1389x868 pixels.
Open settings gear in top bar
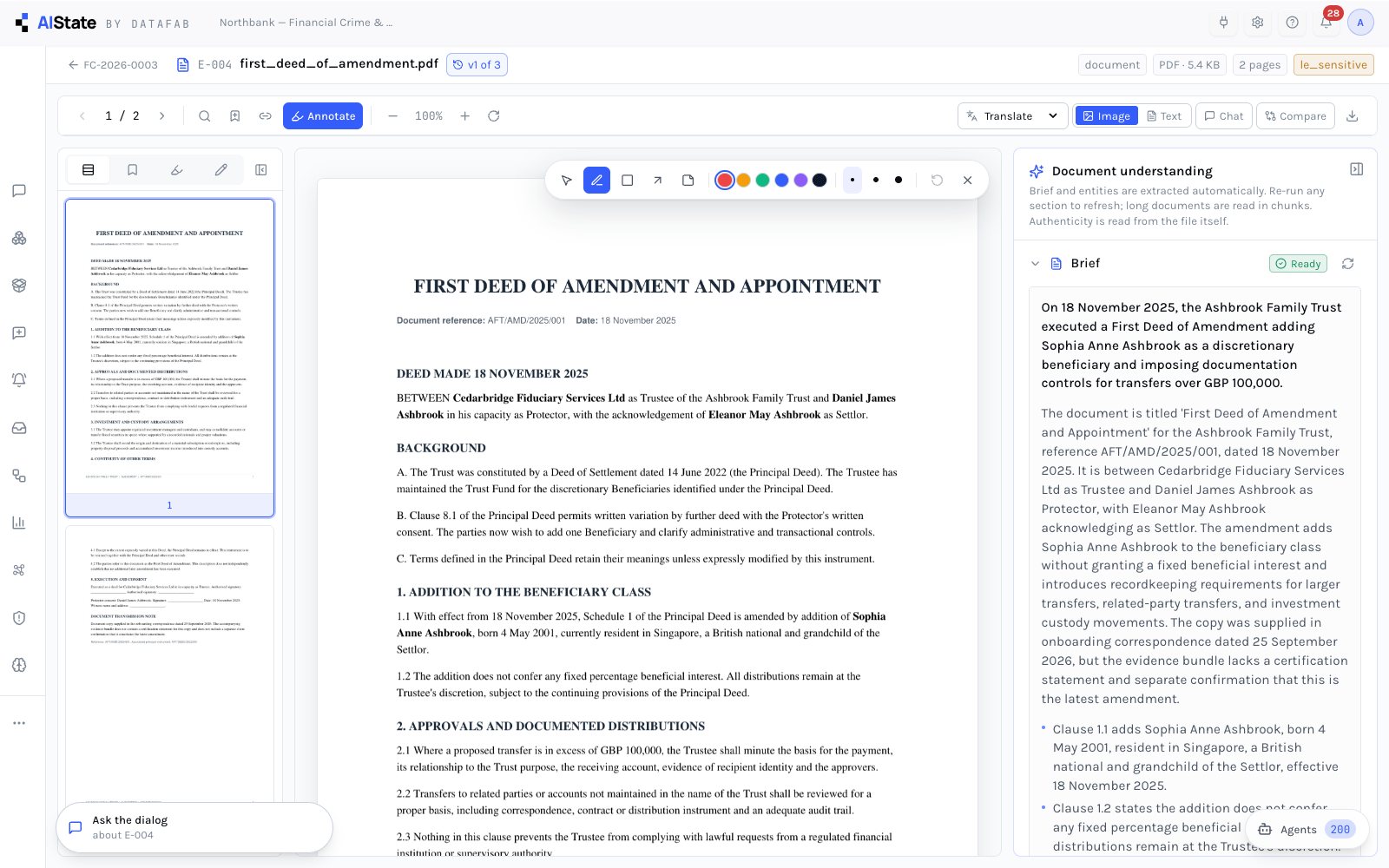click(x=1257, y=23)
